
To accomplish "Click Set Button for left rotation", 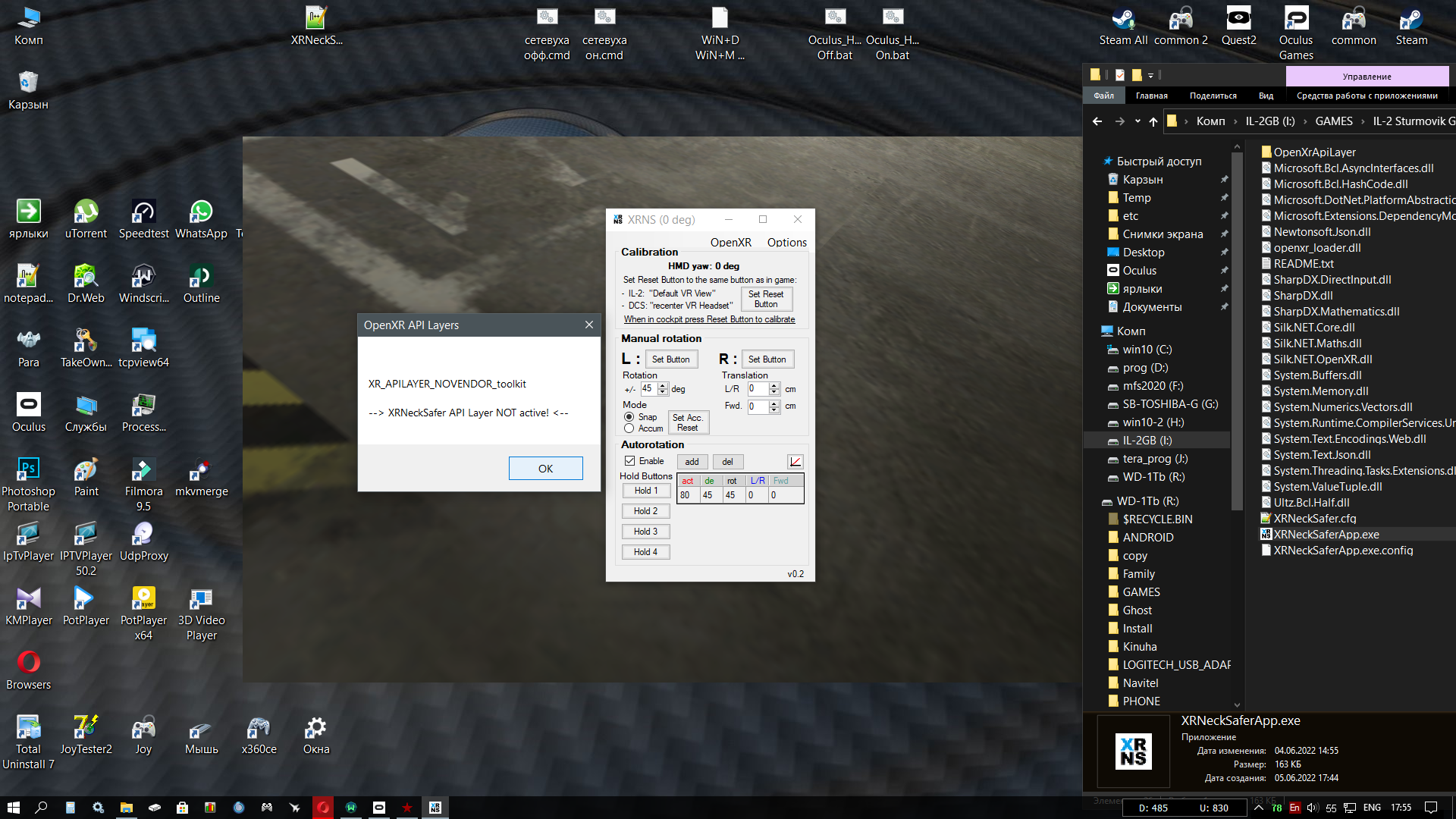I will 670,359.
